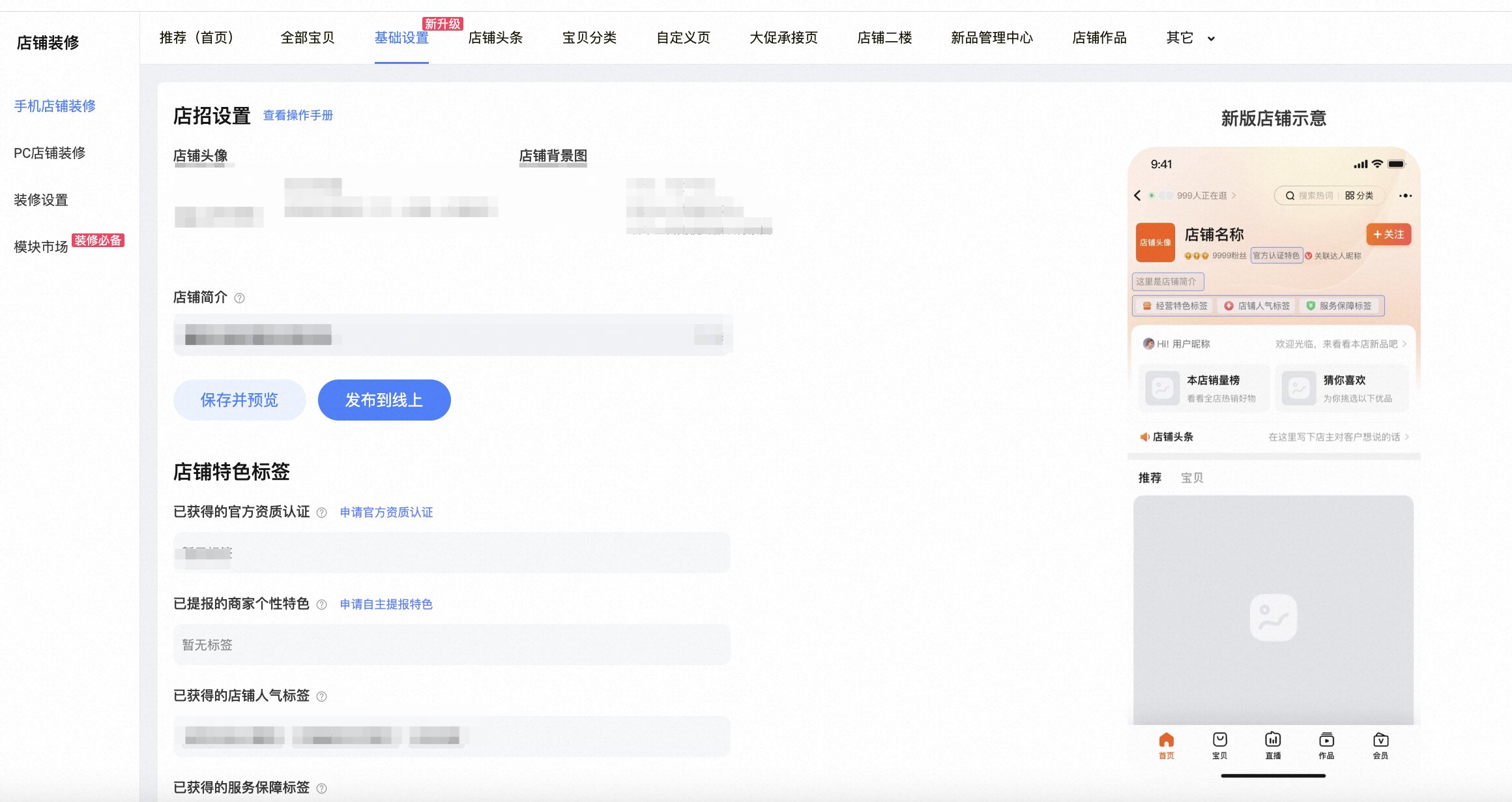Click 这里是店铺简介 box in preview
Viewport: 1512px width, 802px height.
tap(1167, 282)
